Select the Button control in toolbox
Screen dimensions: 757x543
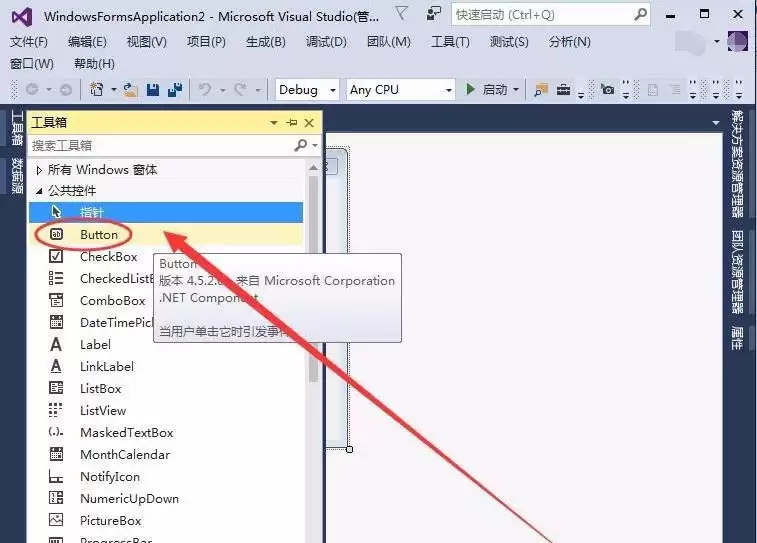point(166,235)
